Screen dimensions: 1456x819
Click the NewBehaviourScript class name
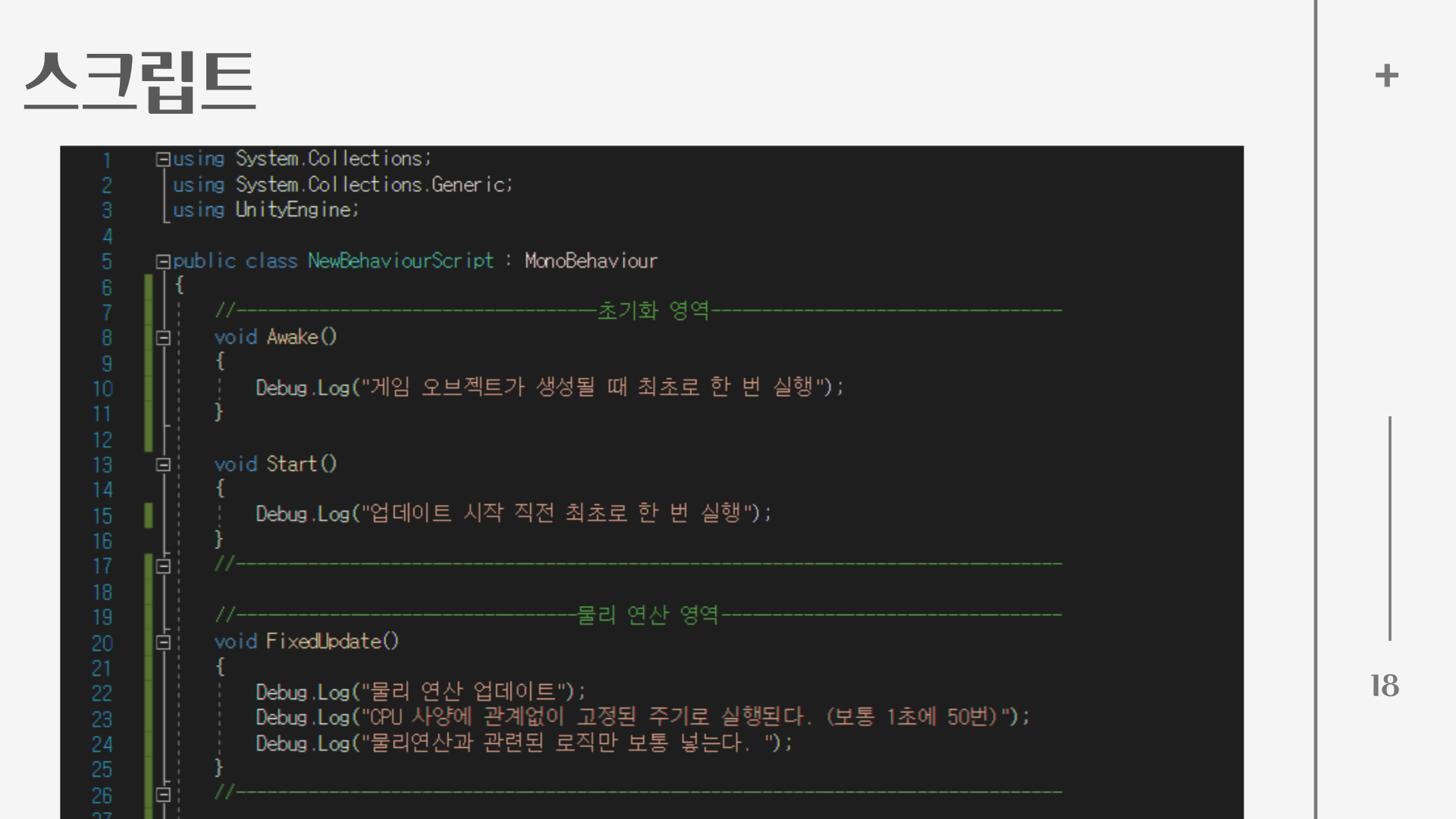point(400,261)
